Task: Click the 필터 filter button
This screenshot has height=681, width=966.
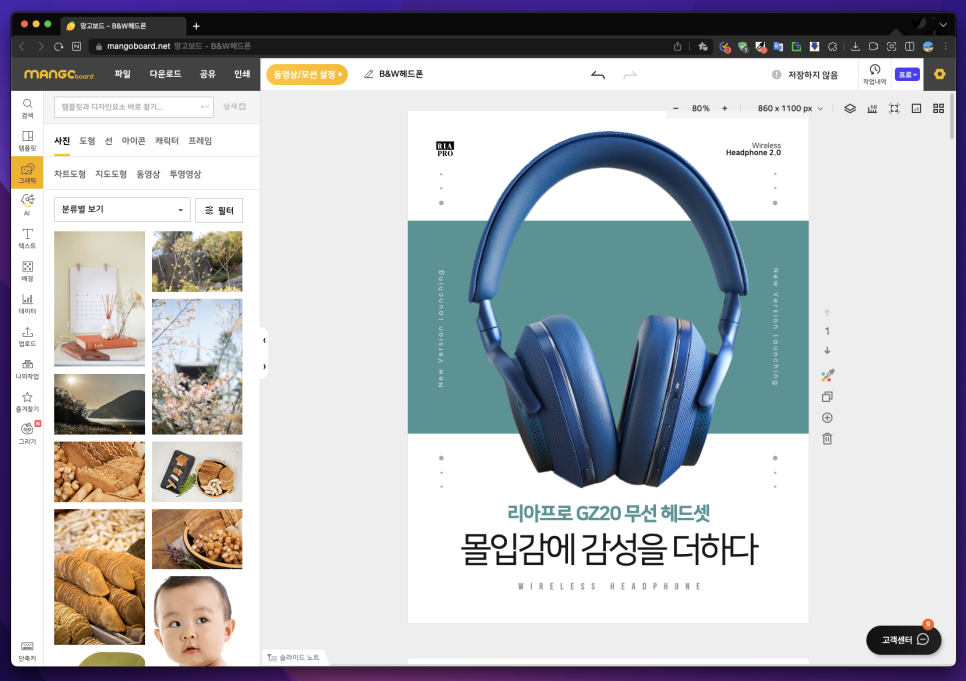Action: pyautogui.click(x=219, y=210)
